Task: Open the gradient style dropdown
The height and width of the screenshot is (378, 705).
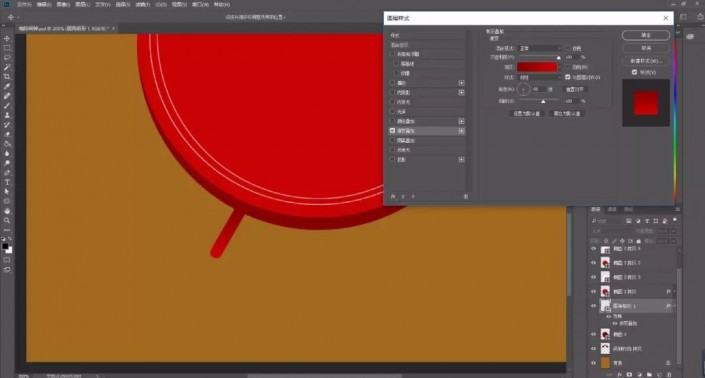Action: 540,77
